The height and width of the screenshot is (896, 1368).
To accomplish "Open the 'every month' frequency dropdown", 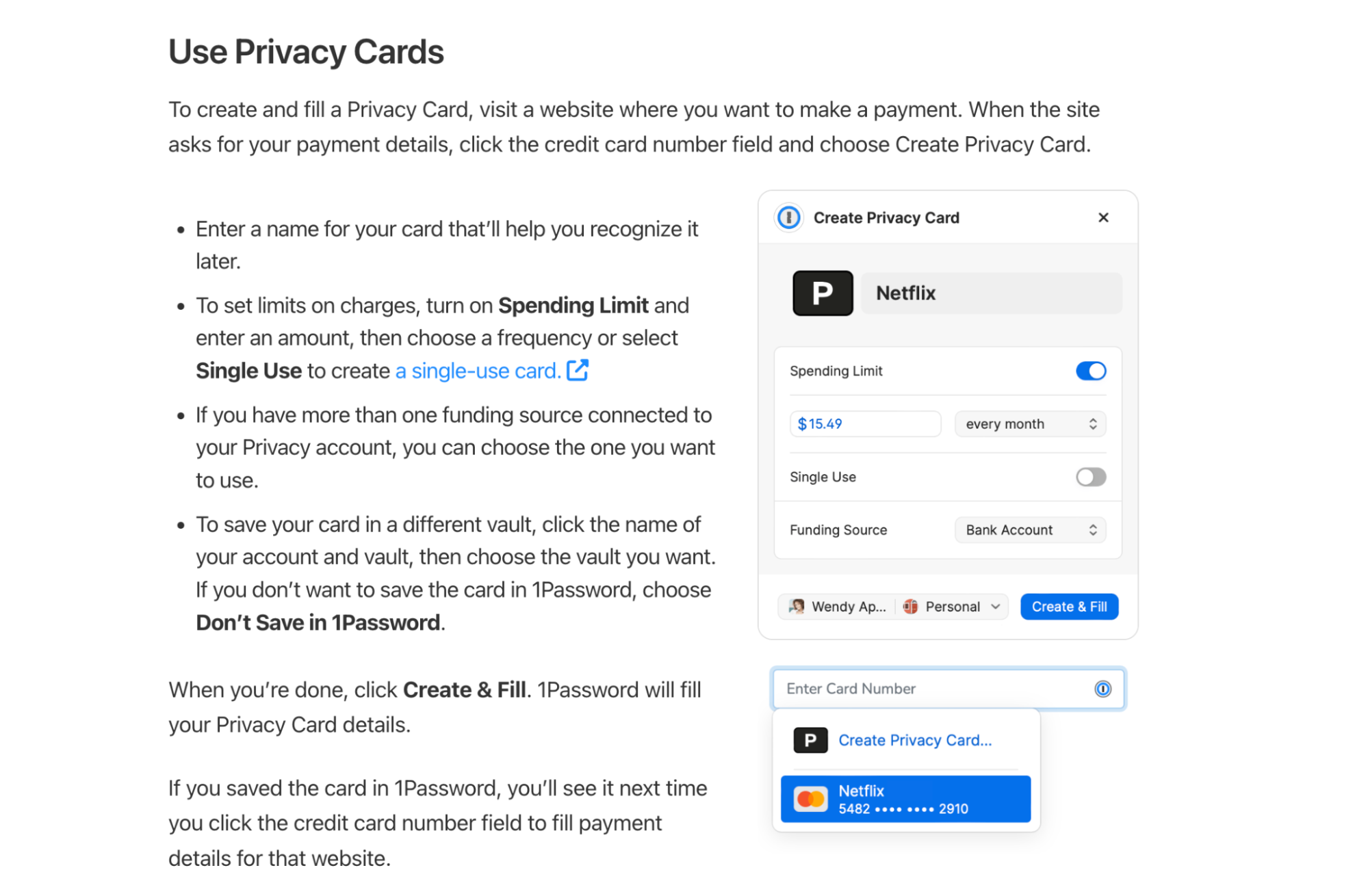I will click(x=1030, y=423).
